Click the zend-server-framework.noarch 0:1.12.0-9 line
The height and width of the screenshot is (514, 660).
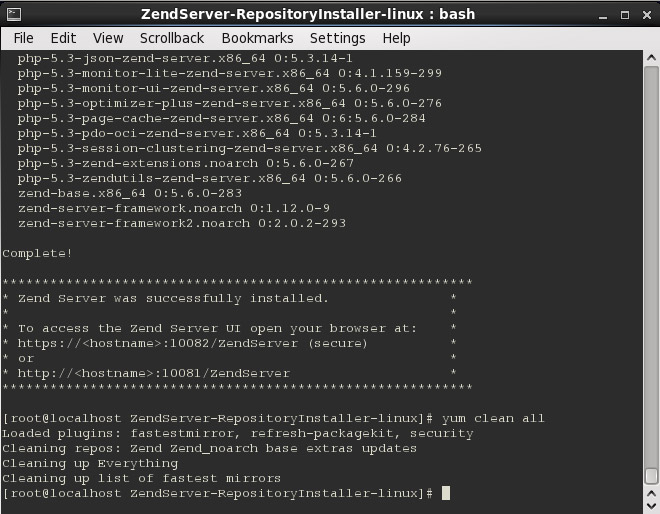[x=174, y=208]
